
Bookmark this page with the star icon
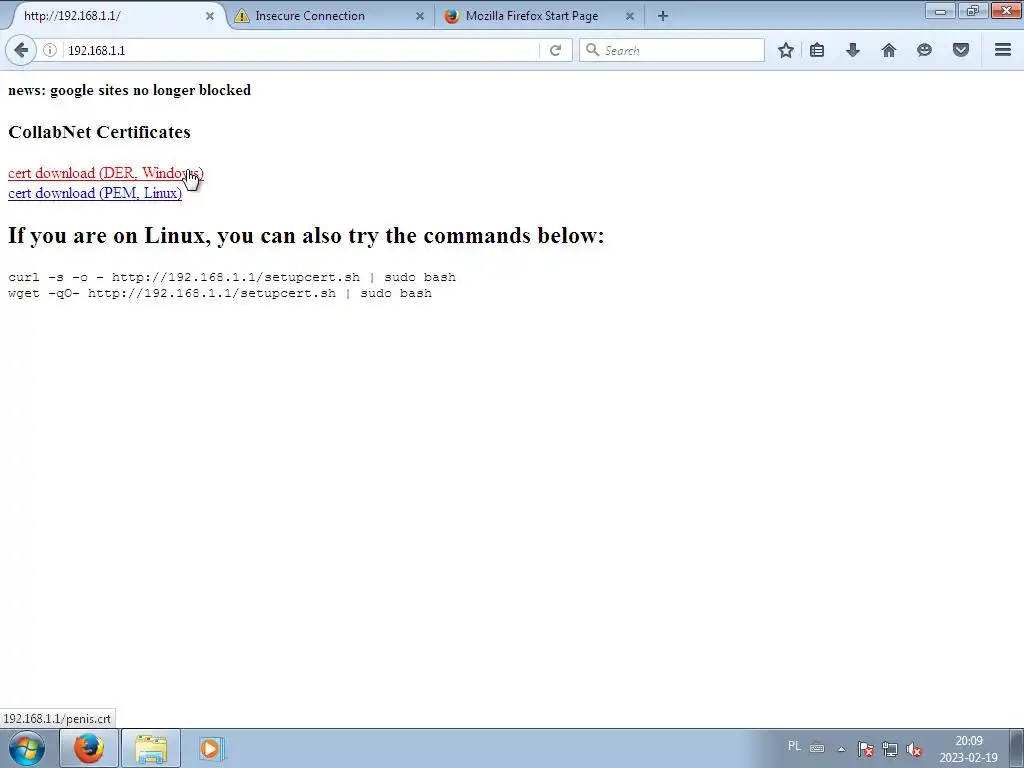786,50
